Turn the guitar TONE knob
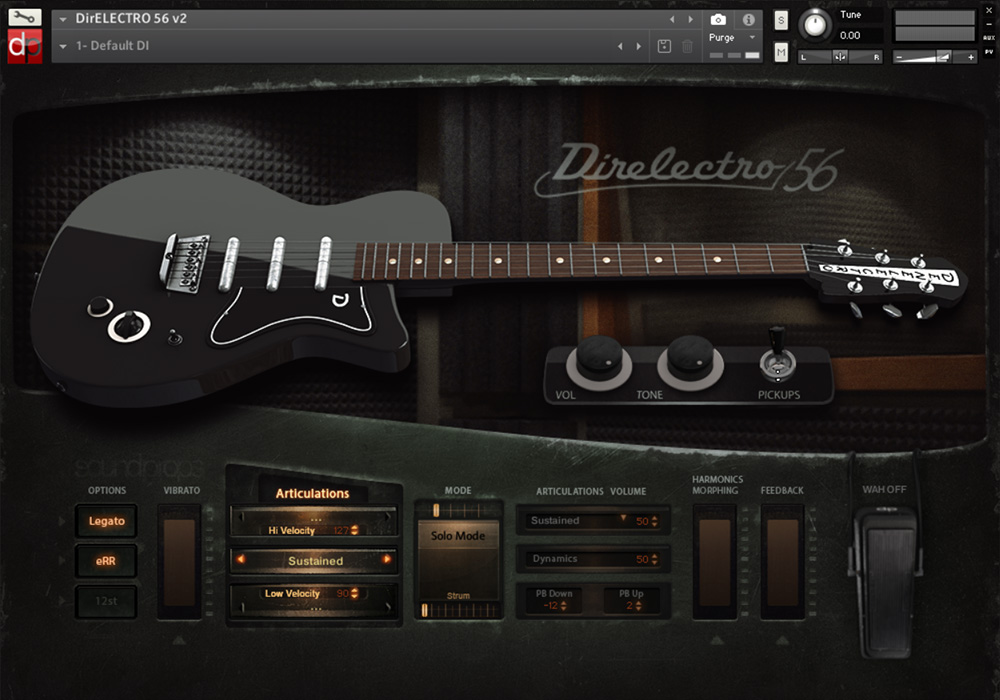The height and width of the screenshot is (700, 1000). (x=690, y=361)
